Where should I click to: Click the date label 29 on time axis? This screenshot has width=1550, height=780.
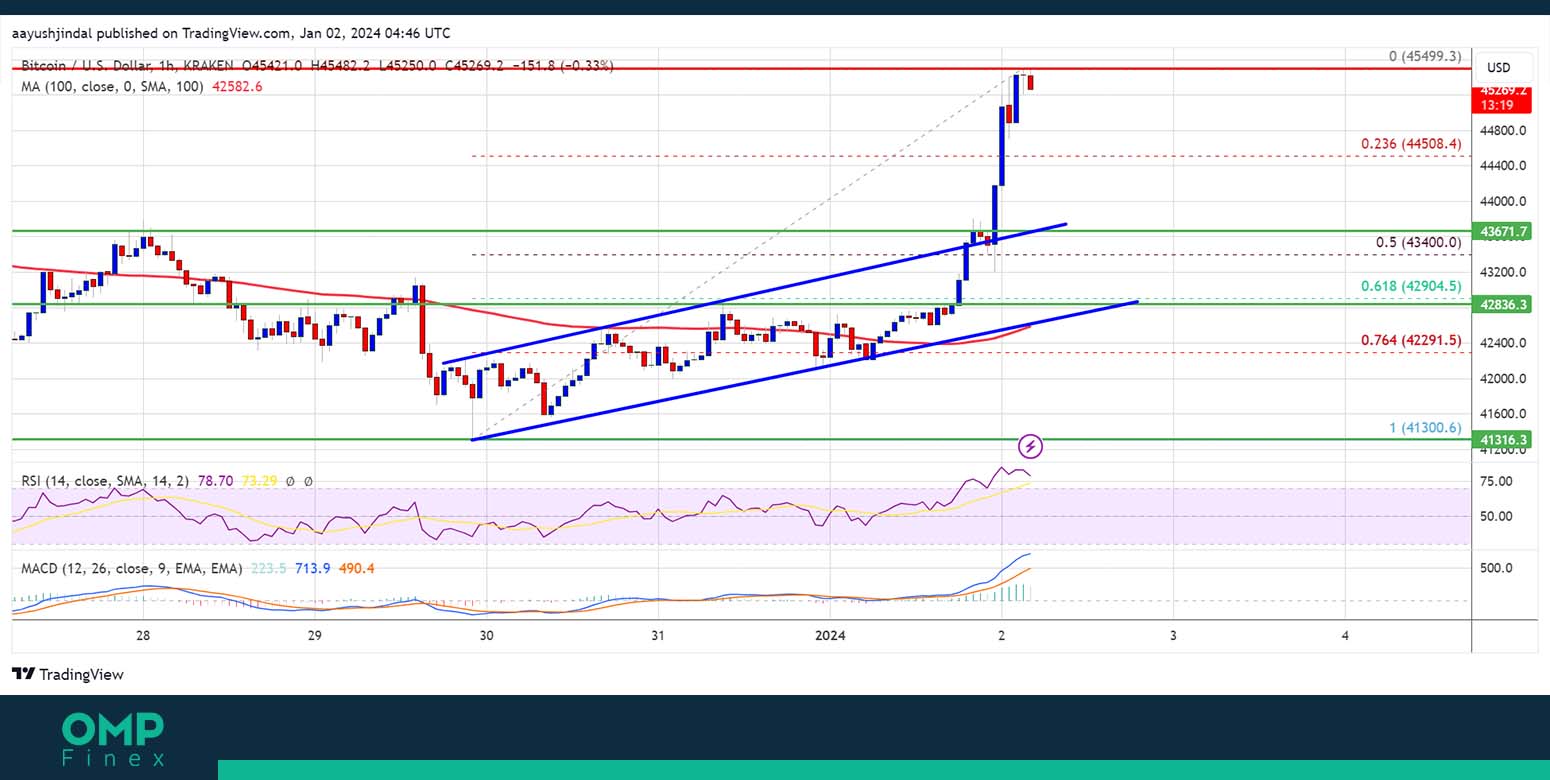[314, 635]
